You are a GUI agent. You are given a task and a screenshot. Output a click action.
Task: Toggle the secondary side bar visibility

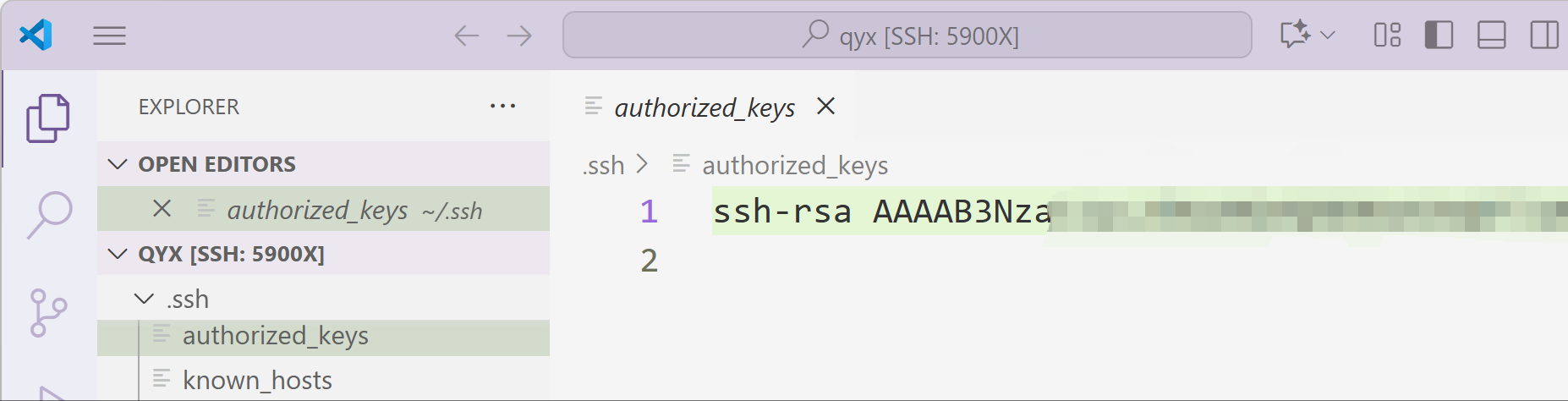pyautogui.click(x=1544, y=35)
